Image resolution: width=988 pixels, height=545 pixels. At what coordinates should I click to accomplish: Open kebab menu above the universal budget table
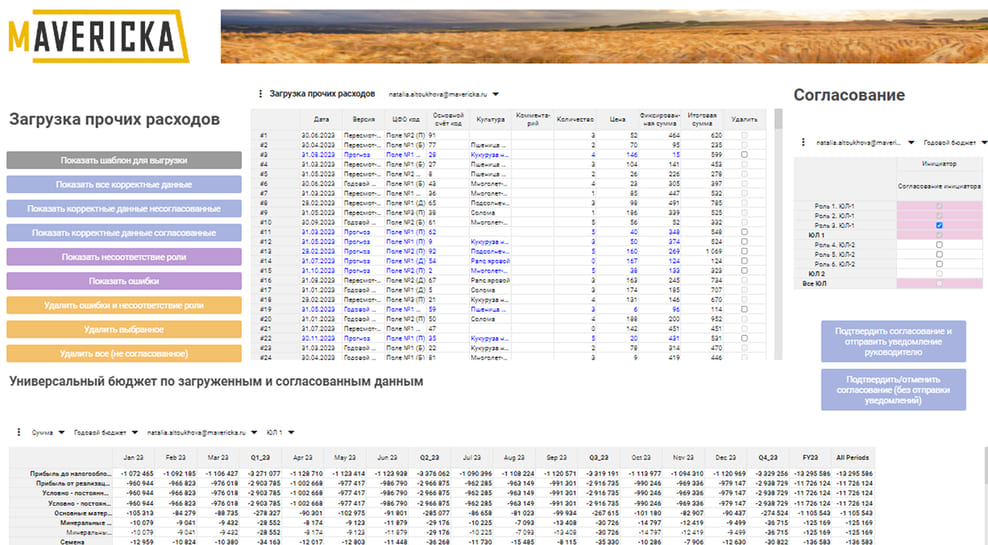pos(18,432)
